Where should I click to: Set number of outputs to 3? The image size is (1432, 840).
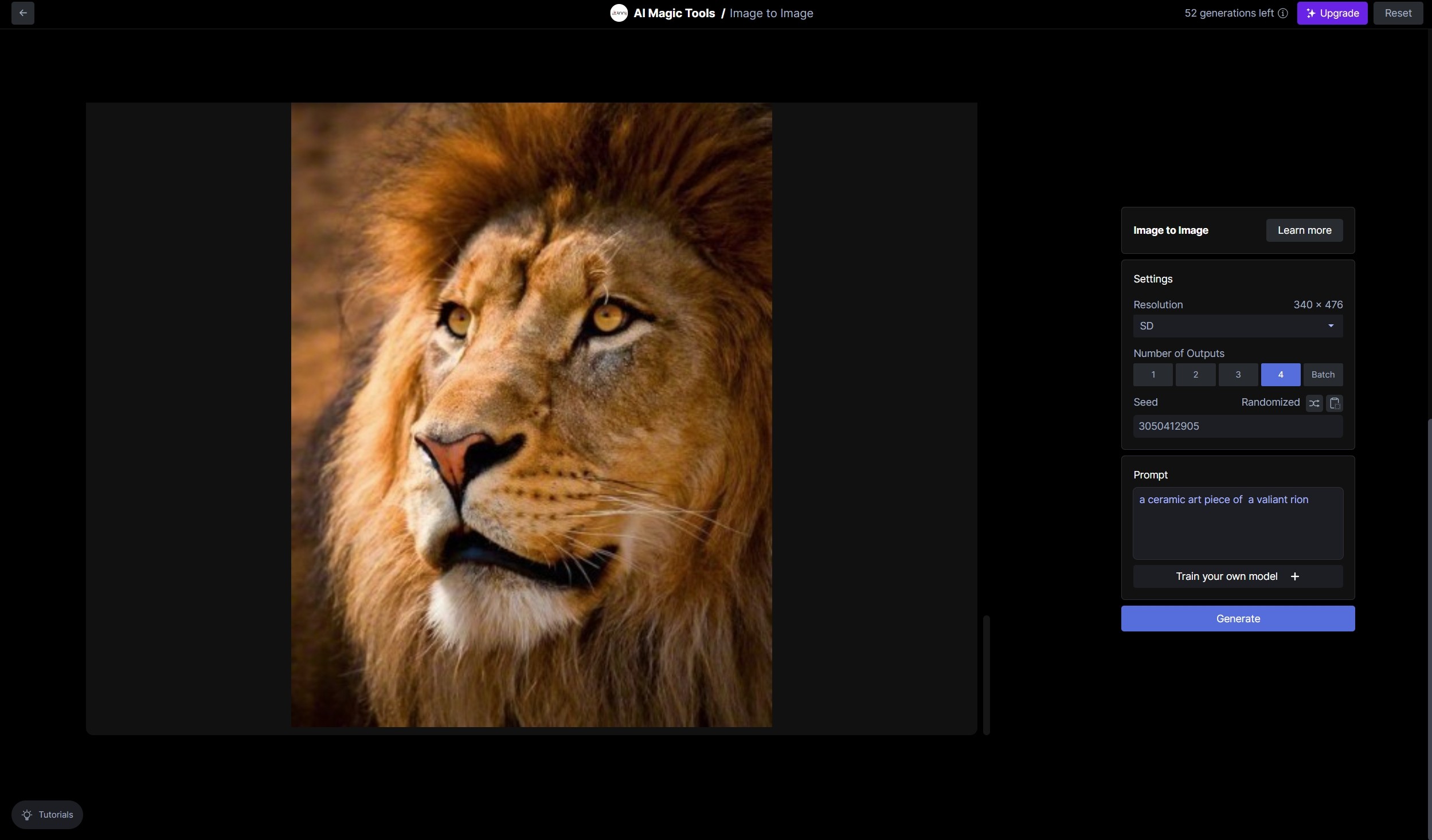tap(1238, 375)
